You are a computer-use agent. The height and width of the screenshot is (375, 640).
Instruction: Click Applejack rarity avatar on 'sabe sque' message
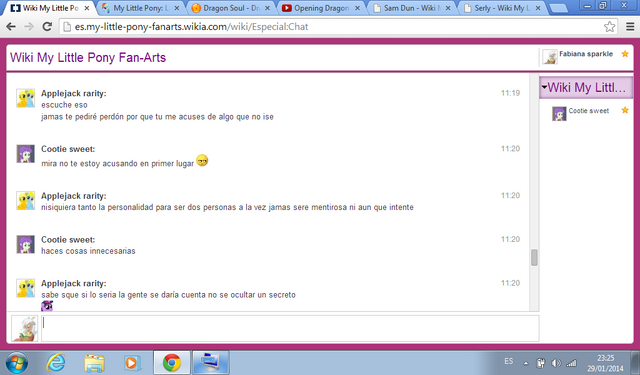click(x=25, y=288)
